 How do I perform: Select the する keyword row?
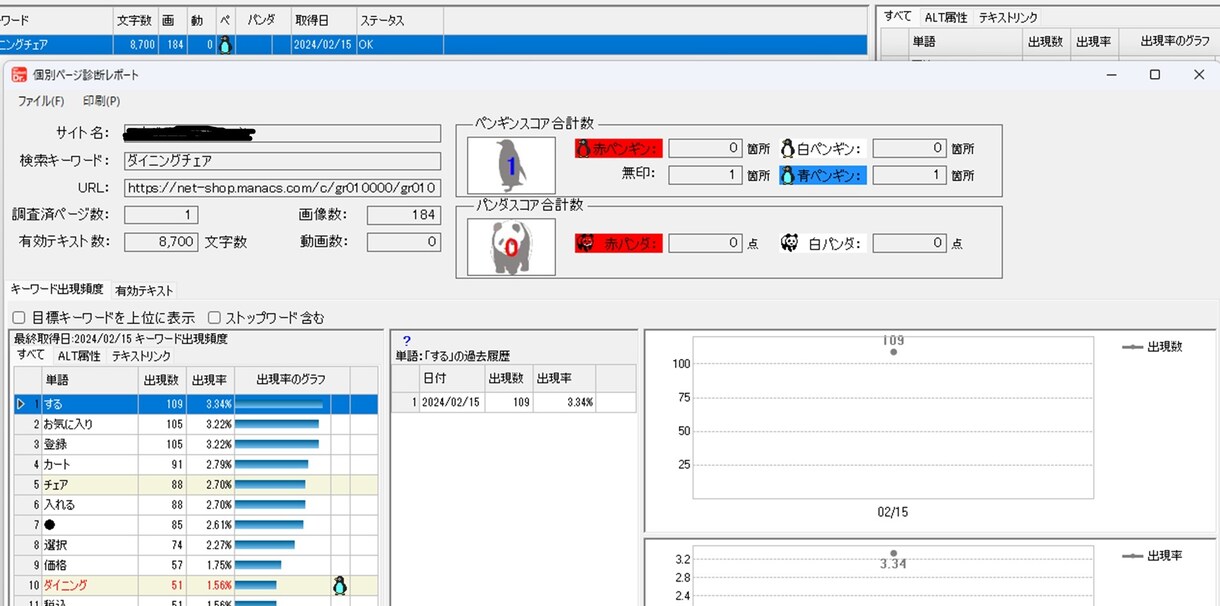(196, 404)
